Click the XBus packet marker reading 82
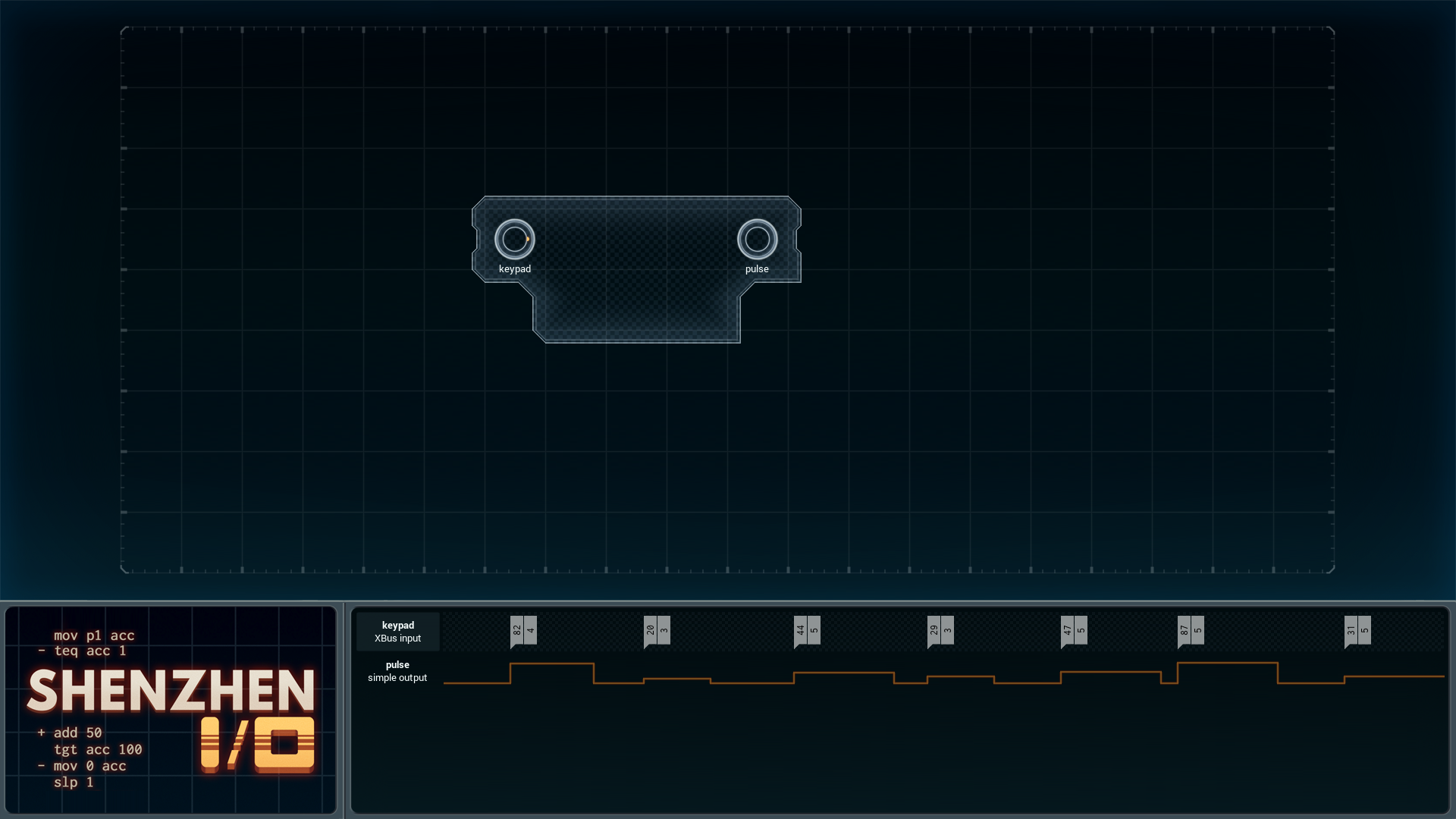This screenshot has width=1456, height=819. click(517, 631)
